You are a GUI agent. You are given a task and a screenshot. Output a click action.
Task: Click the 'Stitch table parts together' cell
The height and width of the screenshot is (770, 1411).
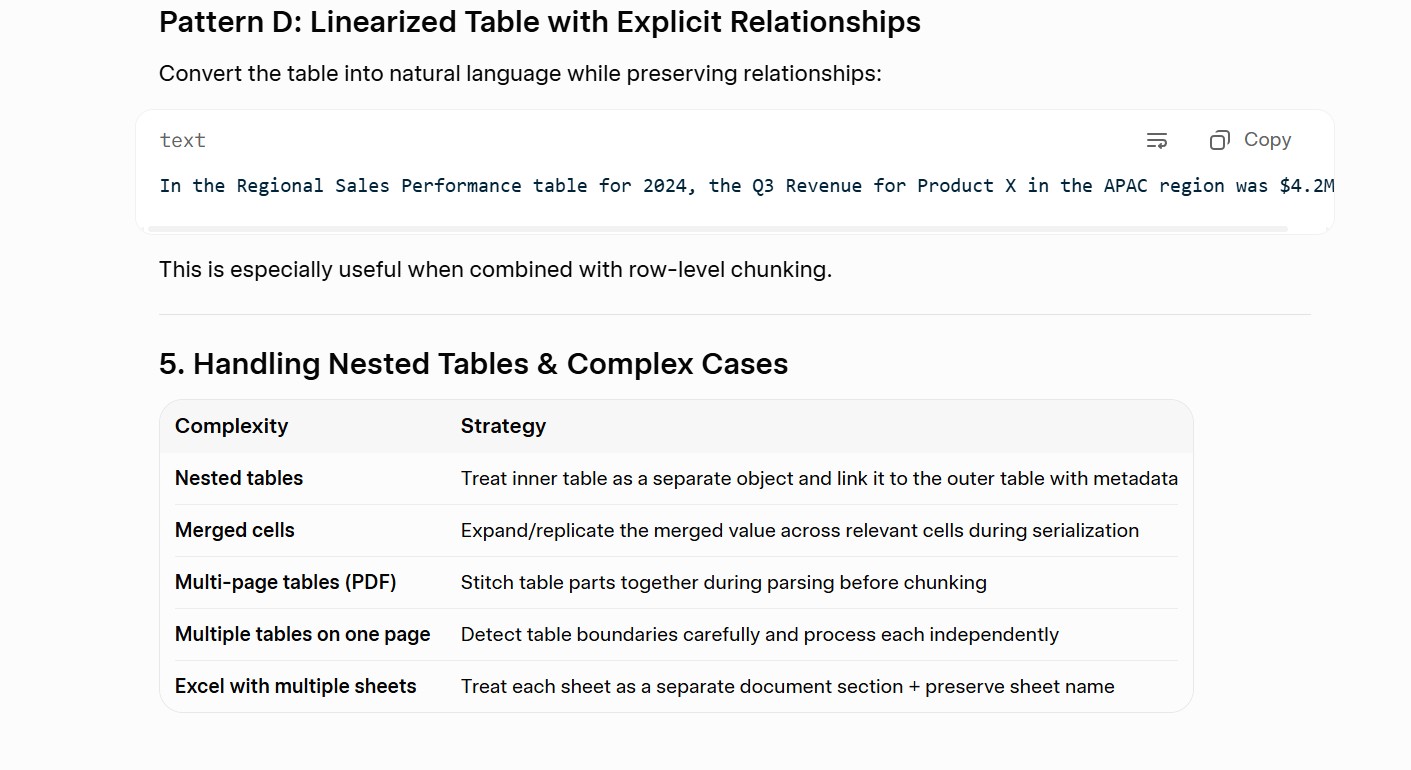coord(724,582)
